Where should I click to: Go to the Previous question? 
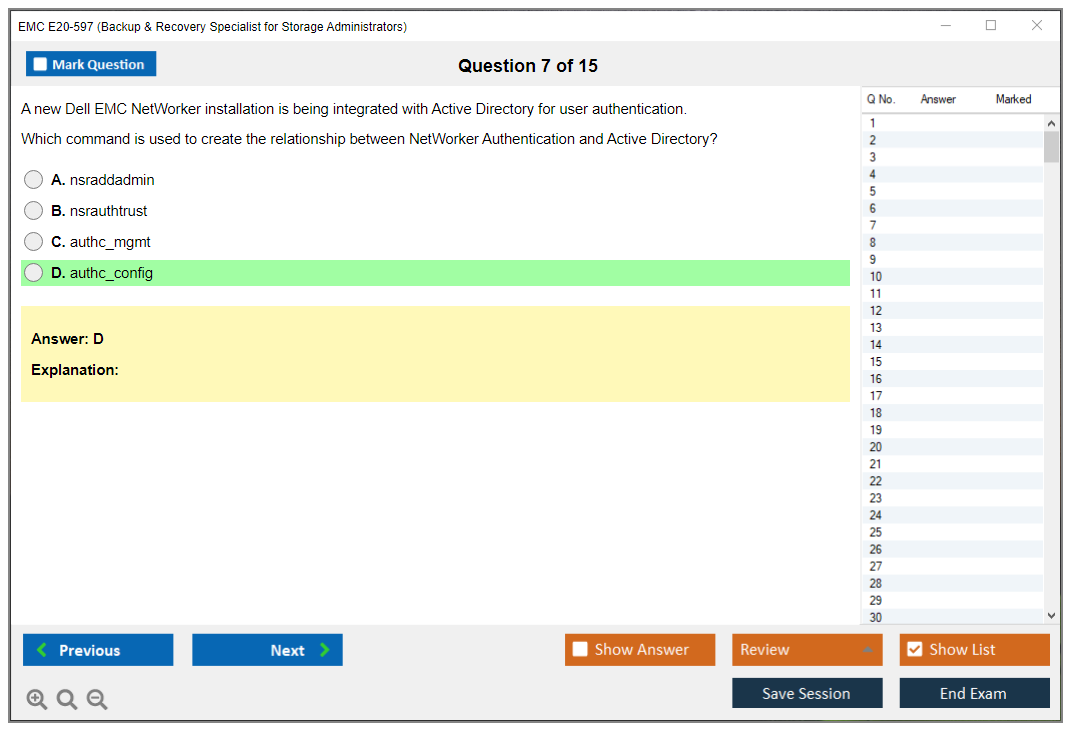click(98, 650)
